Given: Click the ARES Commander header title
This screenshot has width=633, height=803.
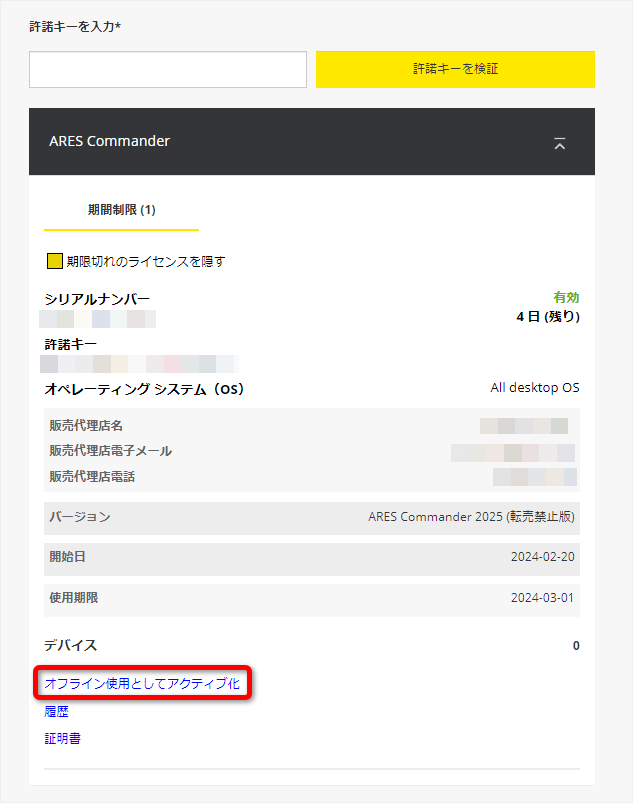Looking at the screenshot, I should click(109, 141).
